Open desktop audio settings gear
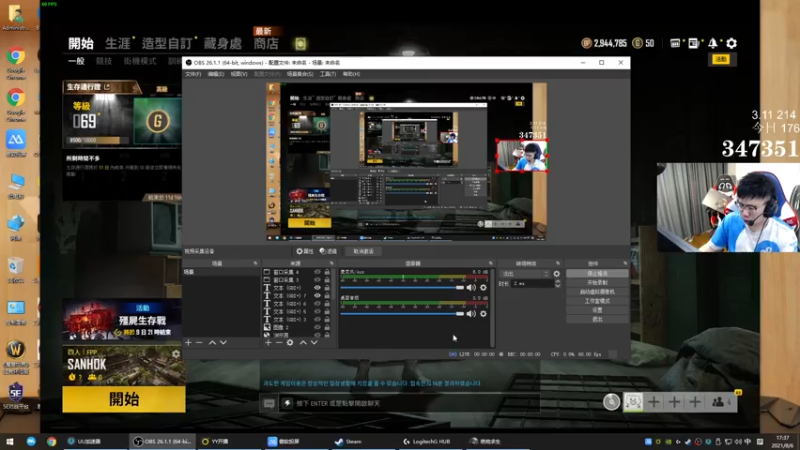 pos(483,314)
